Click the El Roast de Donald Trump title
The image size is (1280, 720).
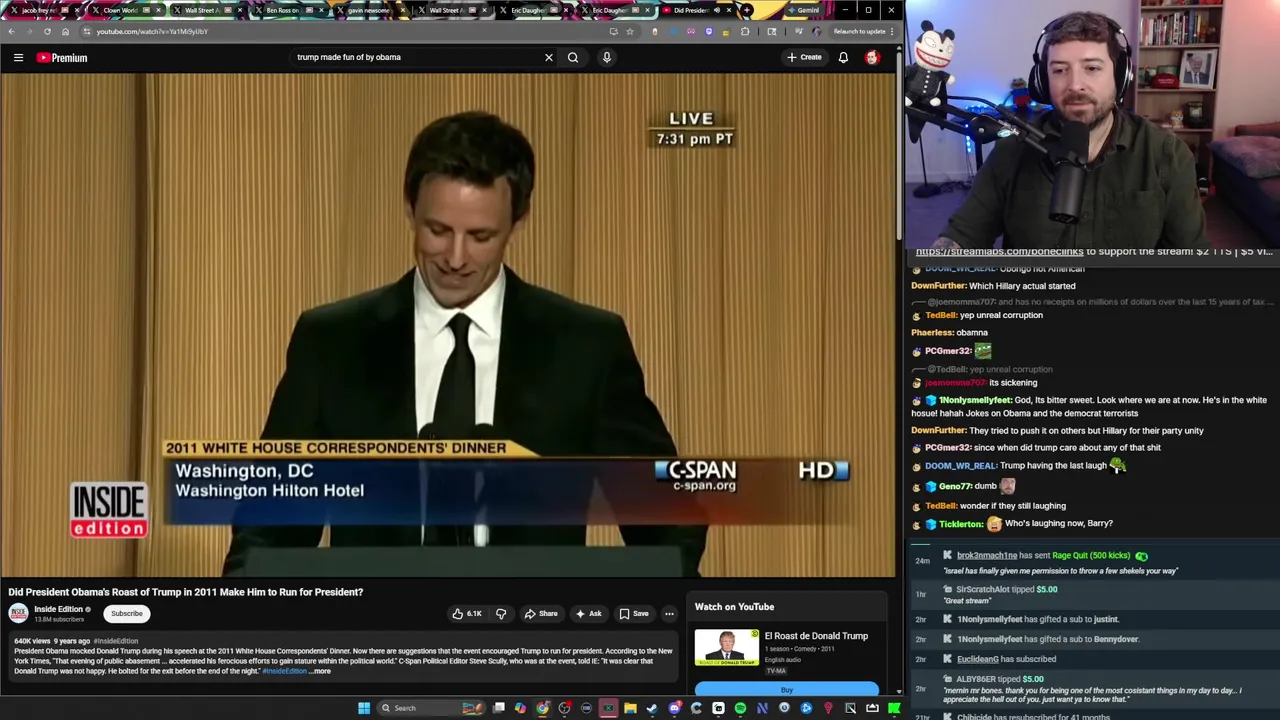tap(816, 636)
